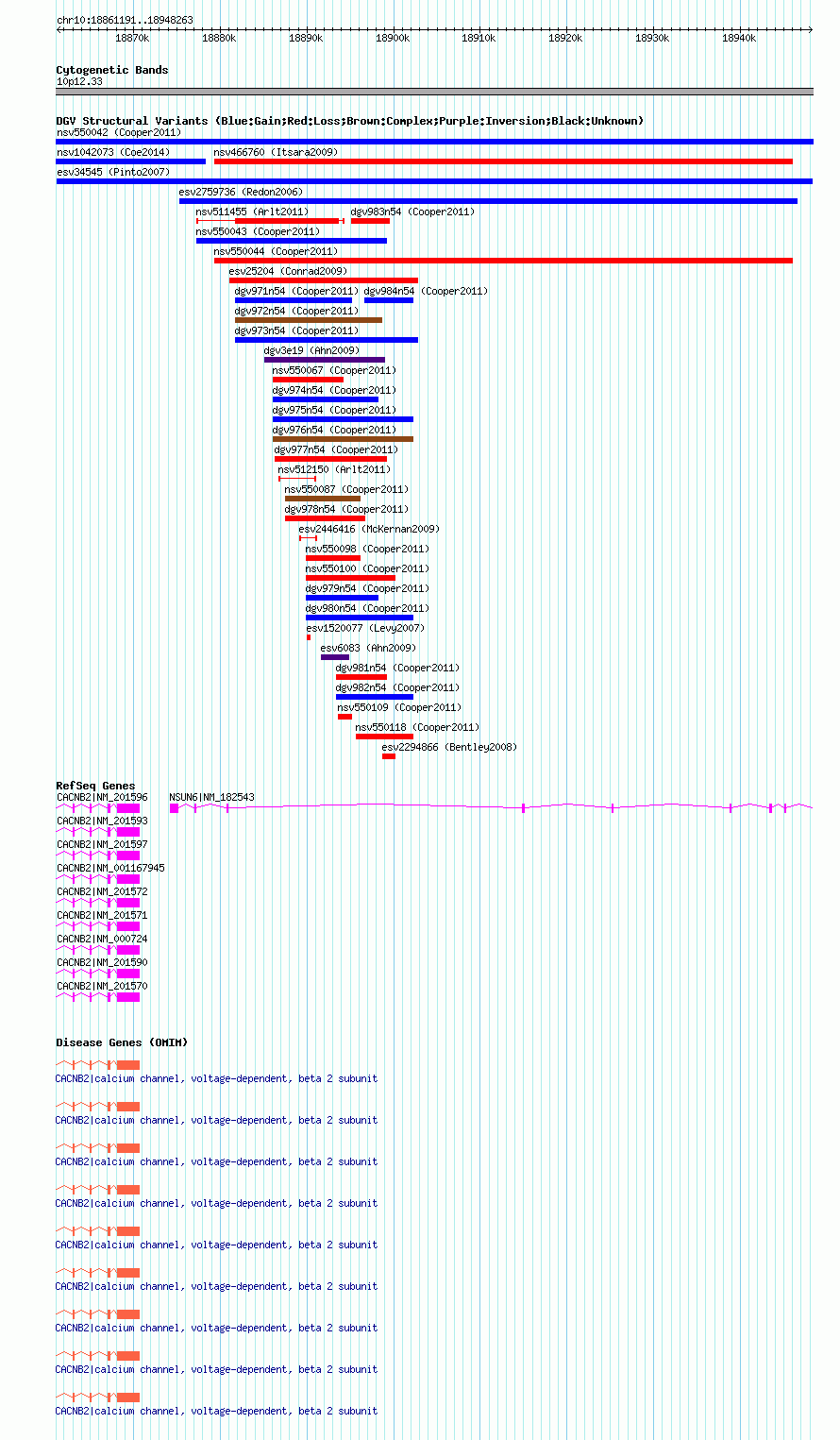This screenshot has width=840, height=1440.
Task: Click the nsv550042 (Cooper2011) blue variant bar
Action: (434, 142)
